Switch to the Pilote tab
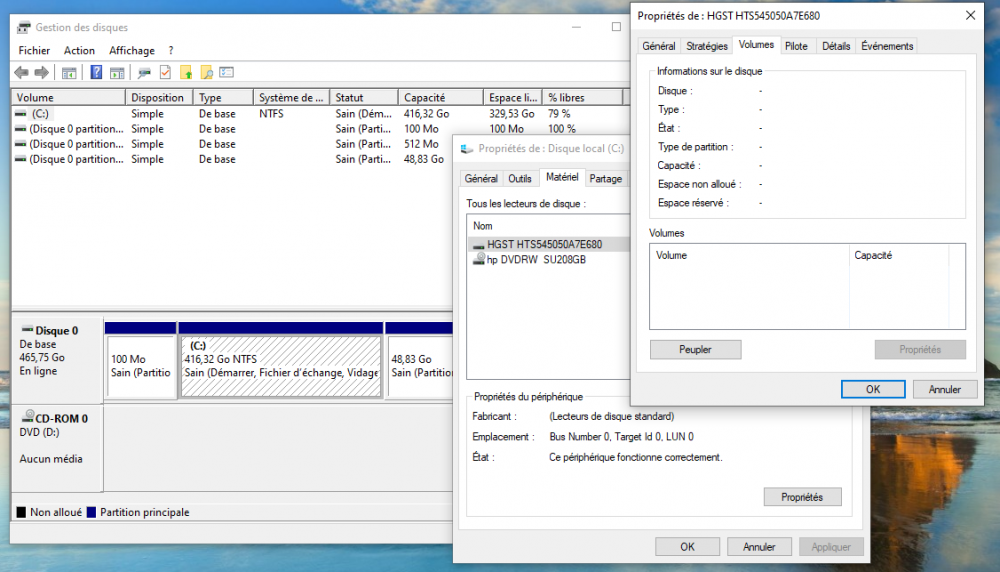 tap(796, 46)
